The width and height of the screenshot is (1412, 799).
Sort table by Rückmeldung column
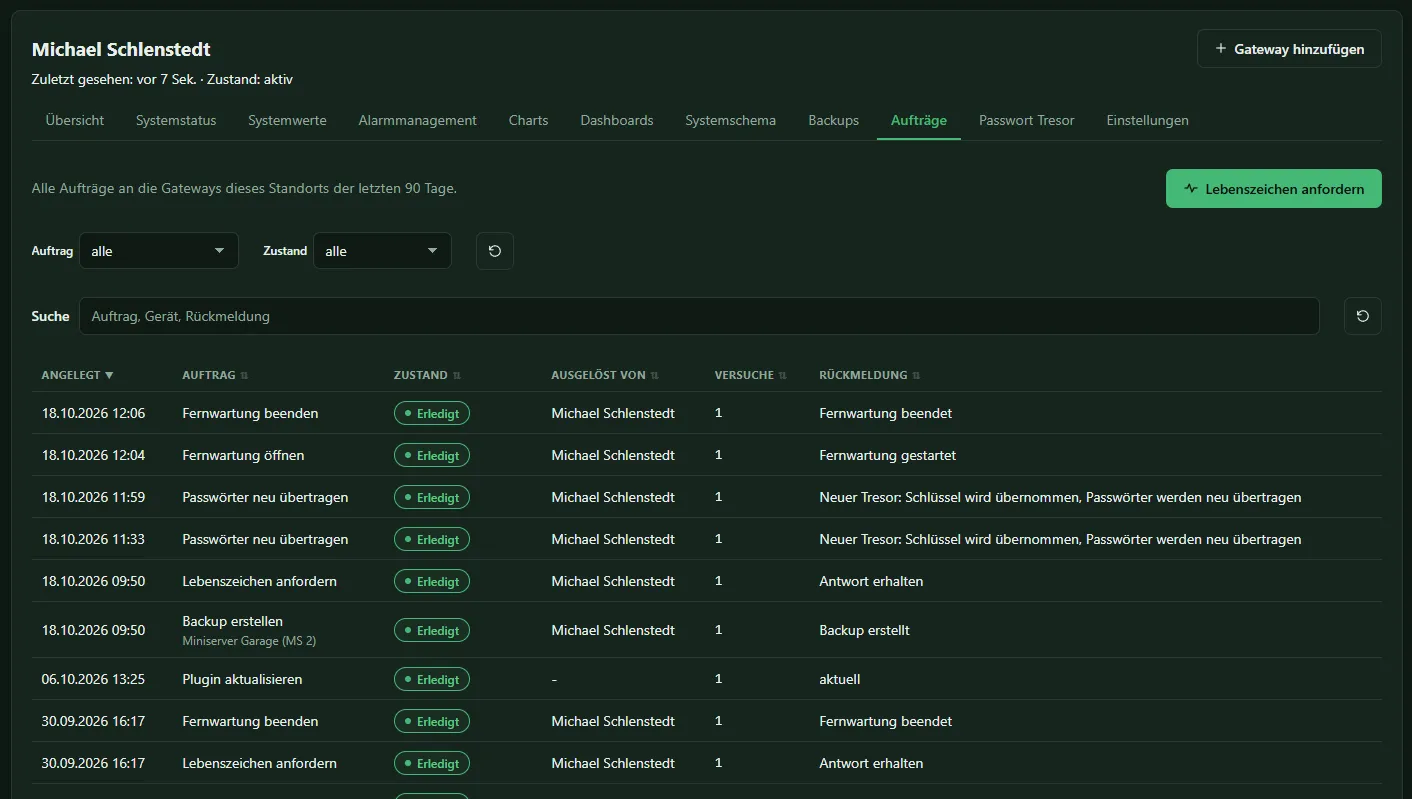tap(869, 375)
